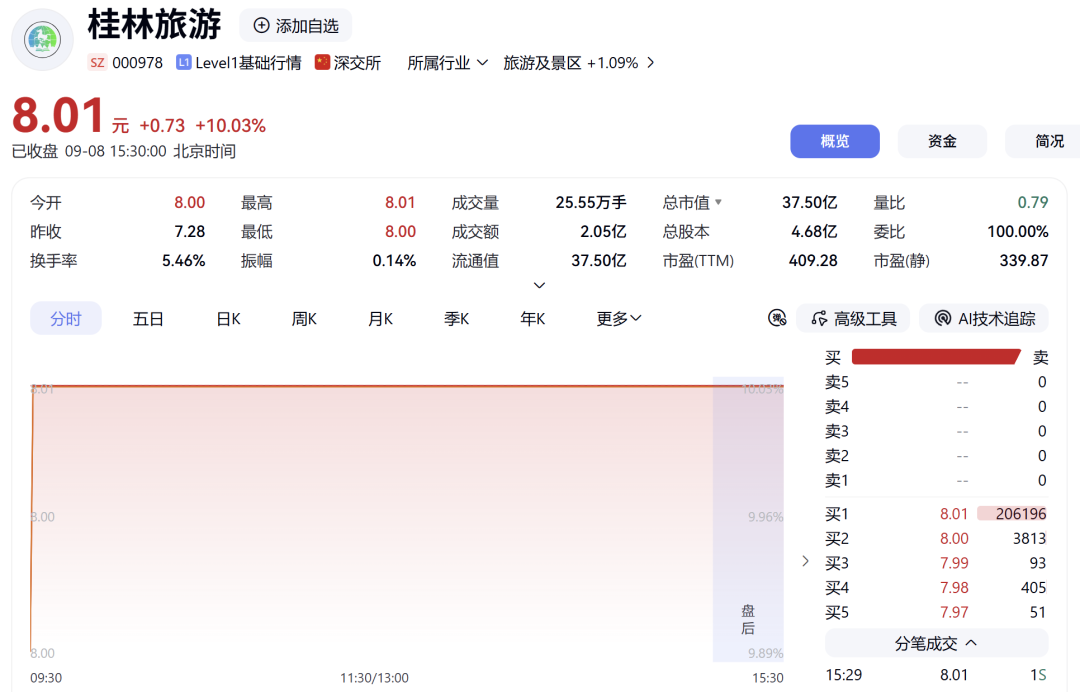Click current price 8.01 元
Screen dimensions: 1080x692
pyautogui.click(x=70, y=115)
